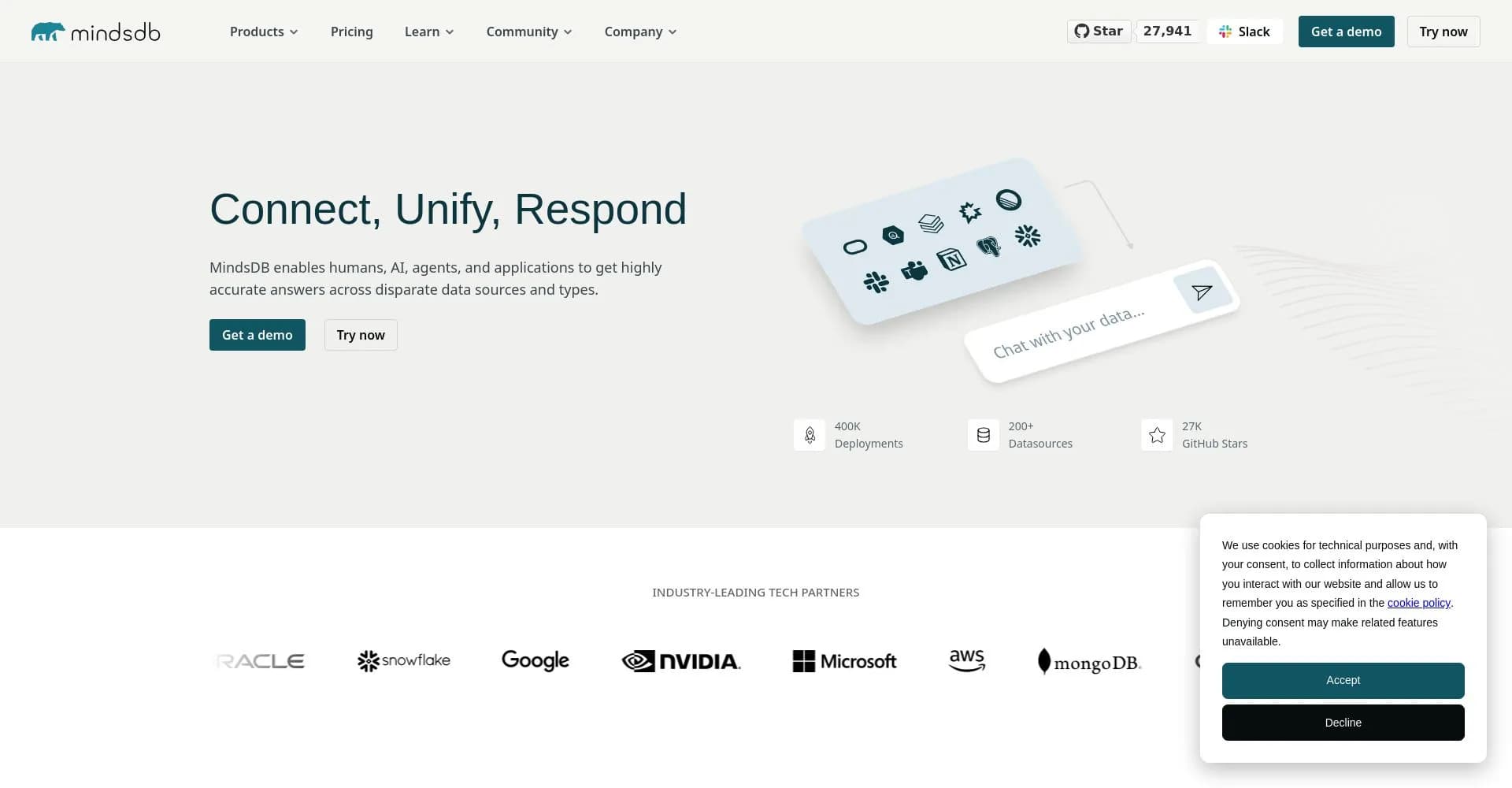Click the GitHub Star button
1512x788 pixels.
point(1099,32)
